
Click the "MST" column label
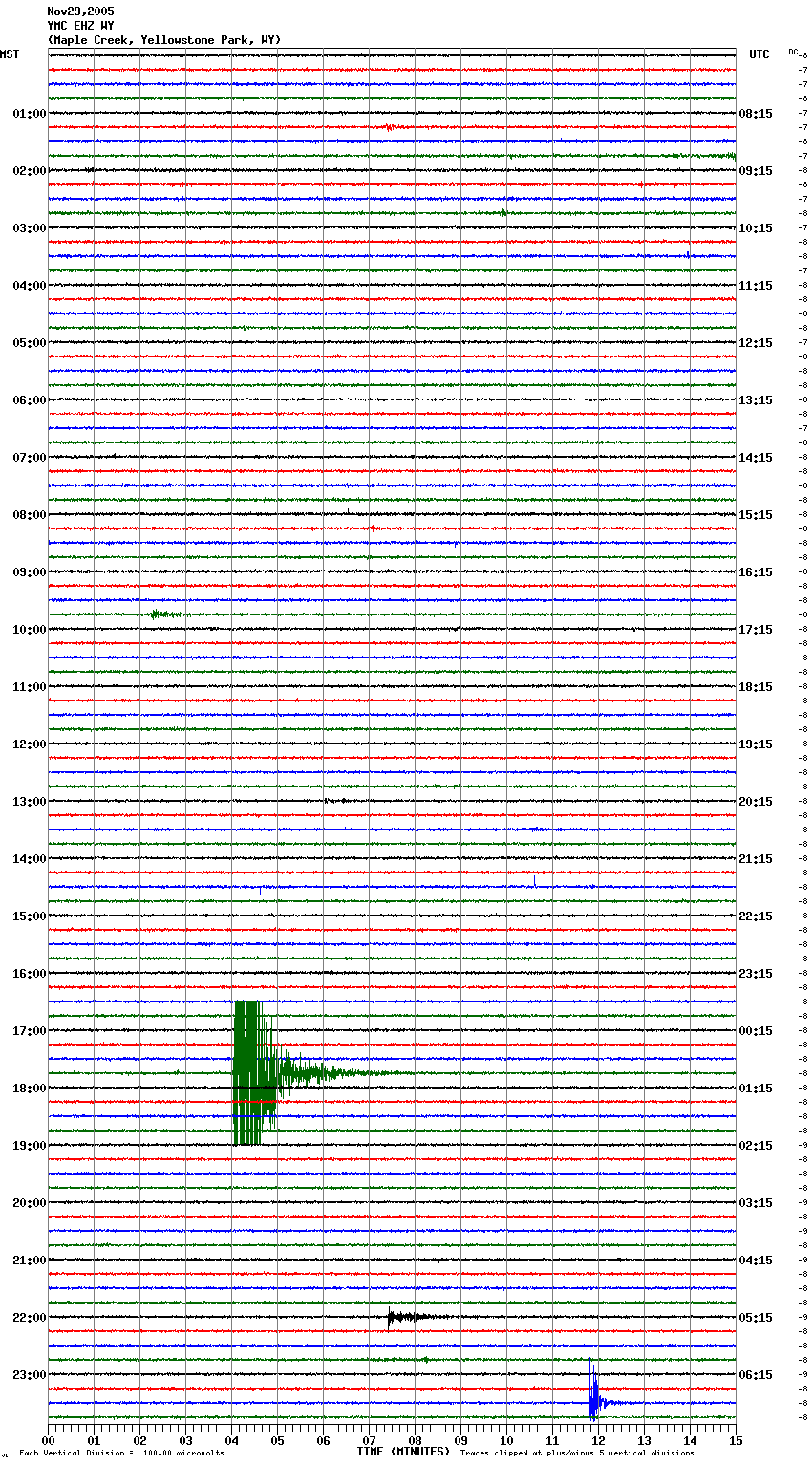pyautogui.click(x=10, y=54)
